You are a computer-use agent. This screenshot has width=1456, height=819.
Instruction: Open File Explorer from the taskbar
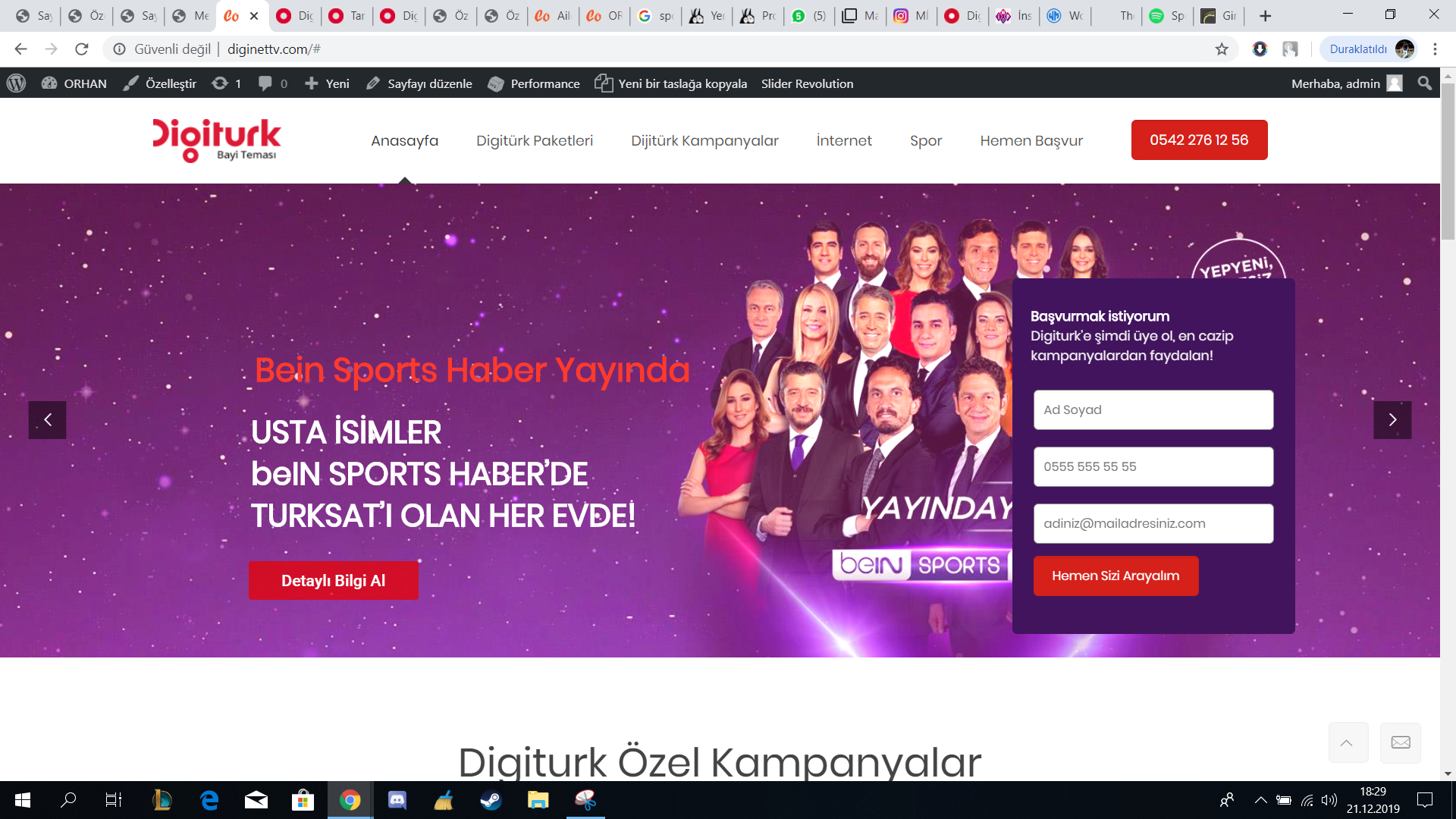click(538, 800)
